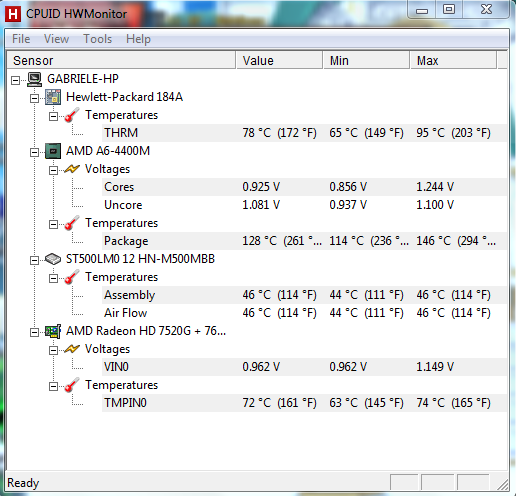The image size is (516, 496).
Task: Open the Help menu
Action: [138, 39]
